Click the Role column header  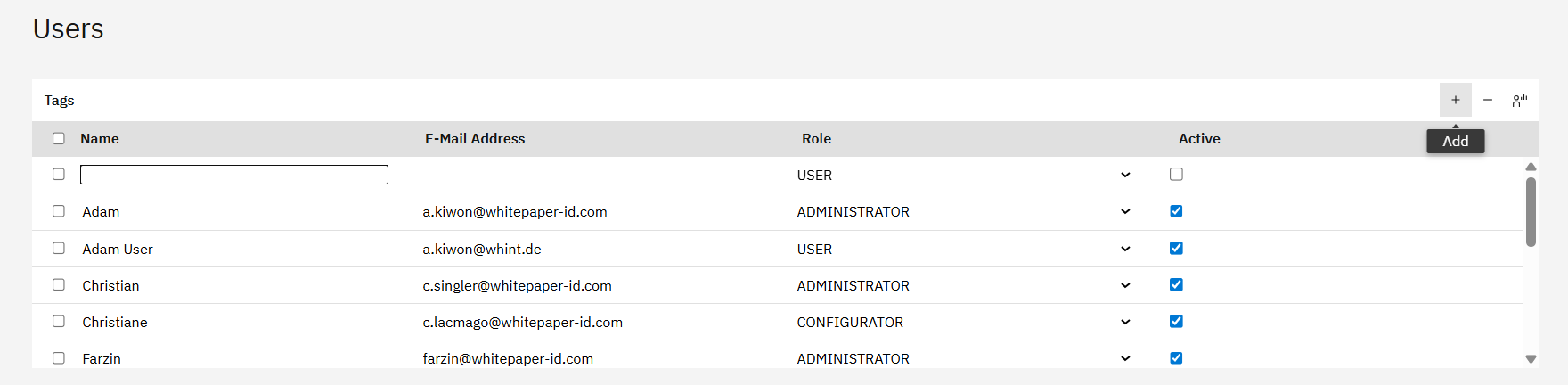816,138
